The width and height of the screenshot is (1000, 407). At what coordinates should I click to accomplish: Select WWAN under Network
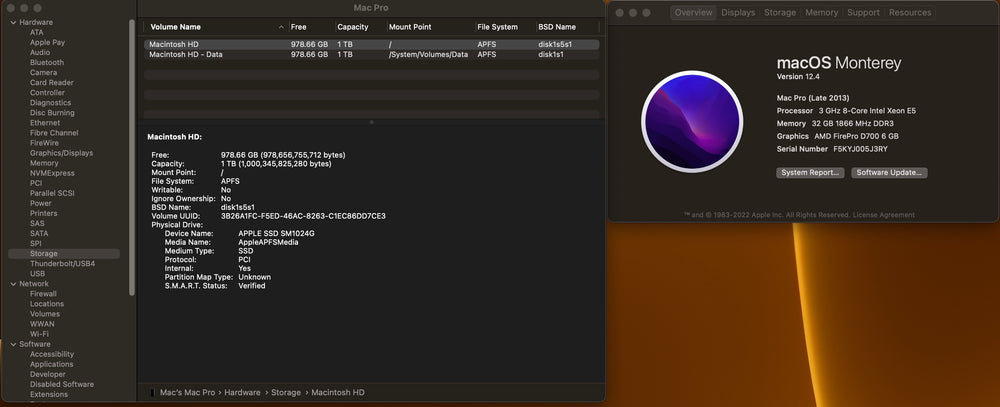(x=42, y=324)
